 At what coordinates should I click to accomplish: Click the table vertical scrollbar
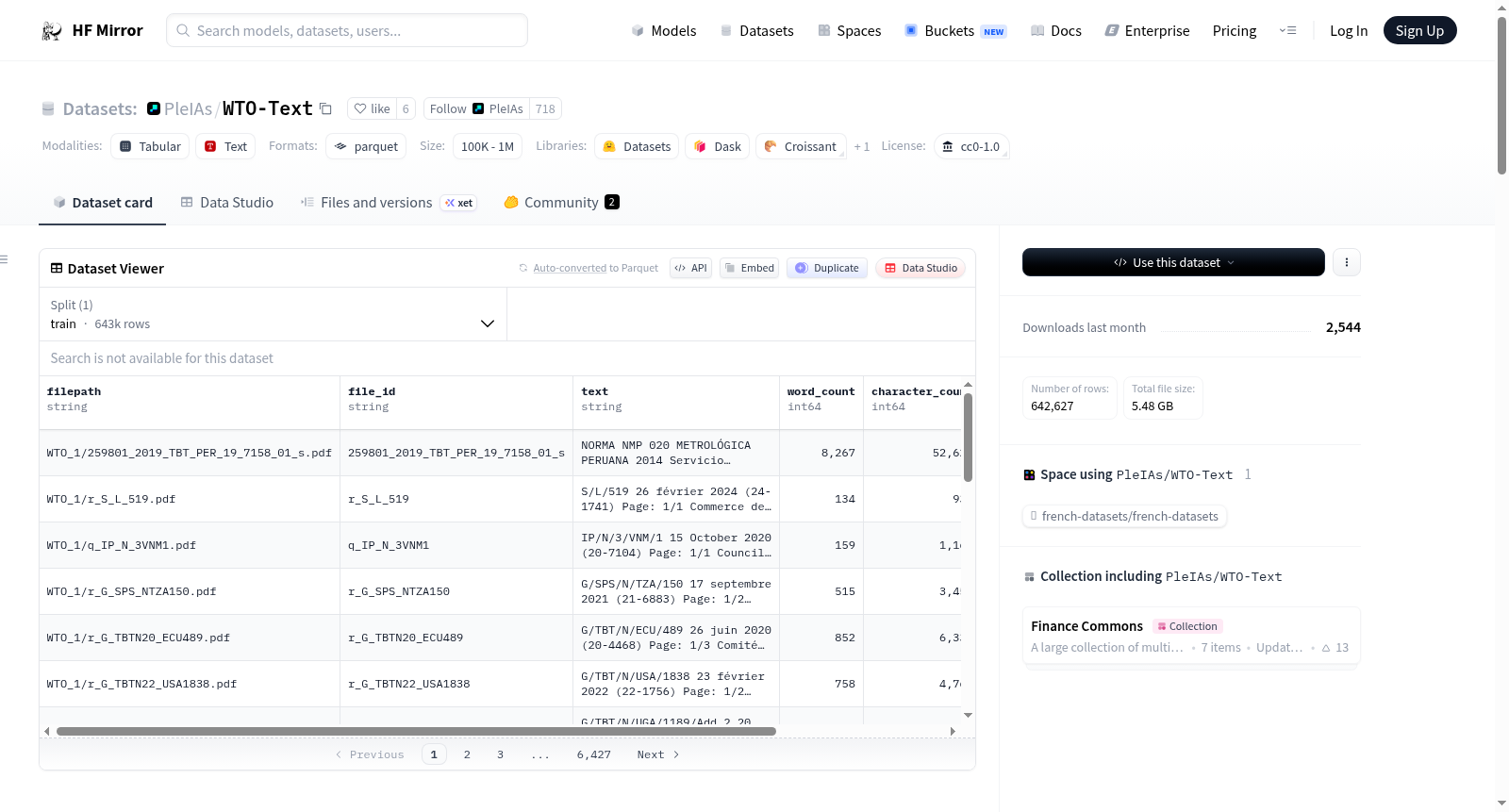point(968,438)
